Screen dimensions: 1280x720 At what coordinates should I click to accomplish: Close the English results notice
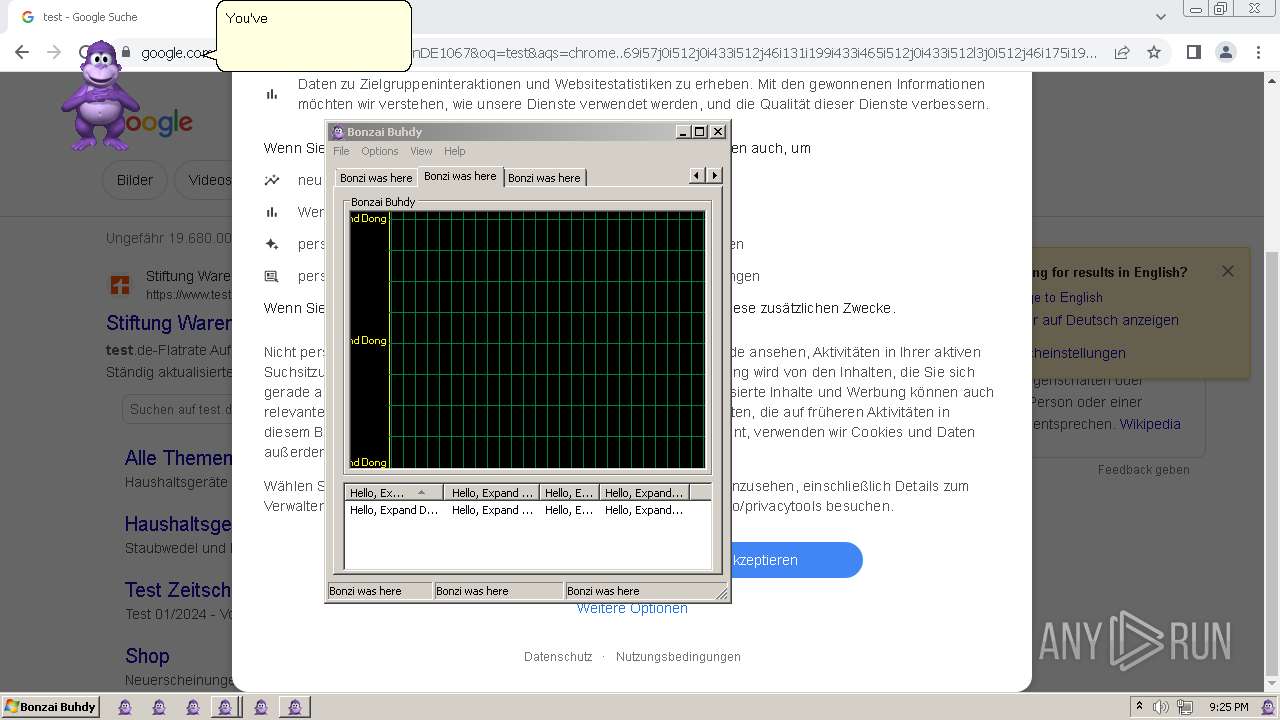[x=1228, y=271]
